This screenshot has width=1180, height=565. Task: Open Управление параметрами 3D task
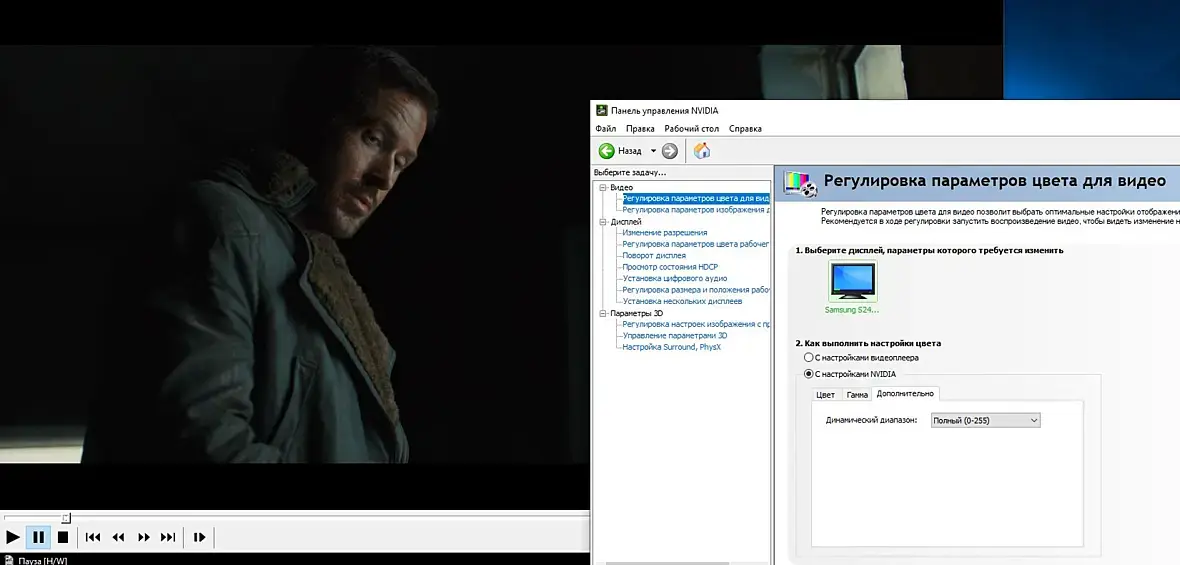point(675,336)
